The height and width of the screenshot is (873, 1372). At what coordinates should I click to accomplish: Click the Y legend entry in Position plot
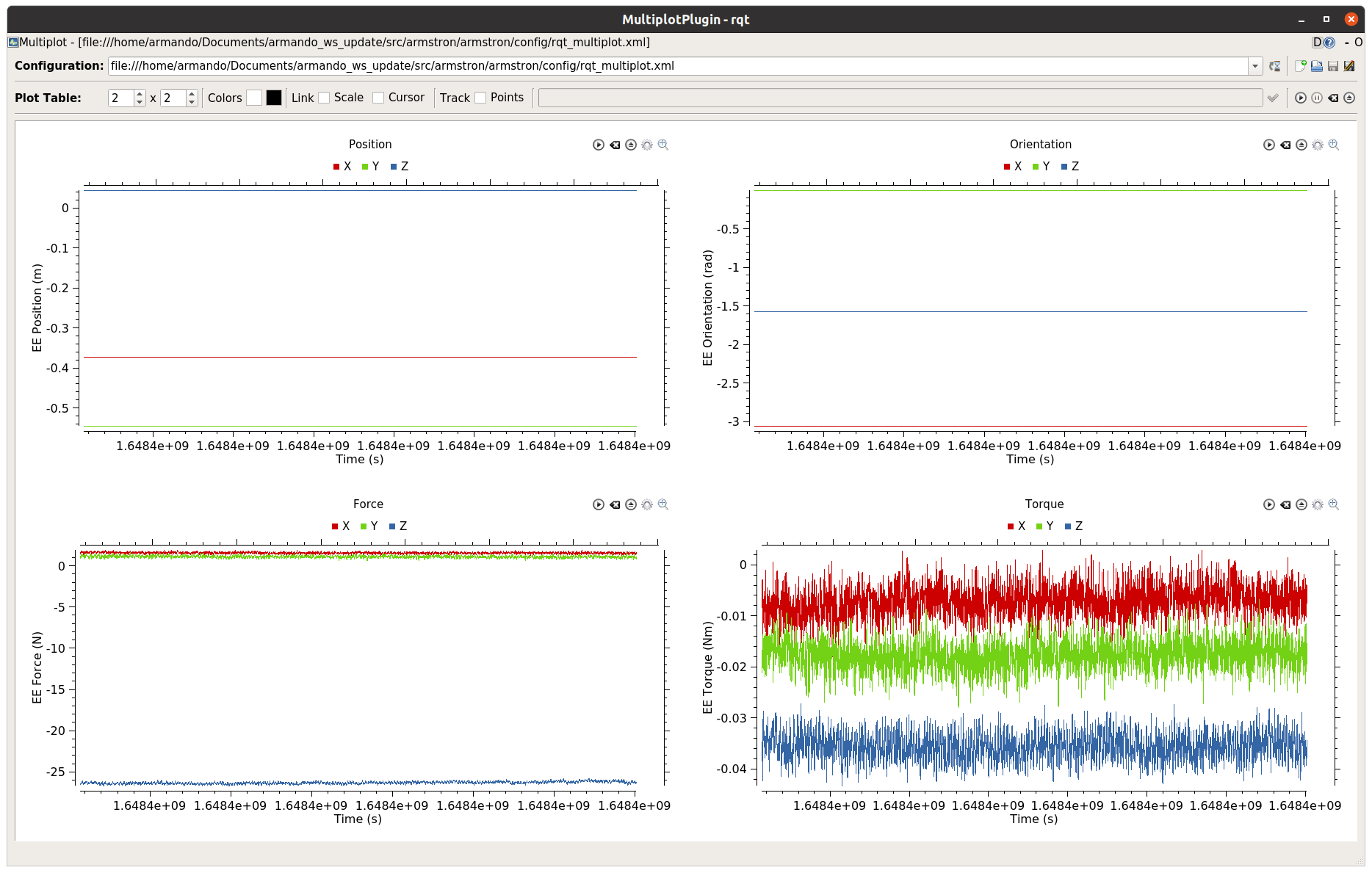coord(371,167)
